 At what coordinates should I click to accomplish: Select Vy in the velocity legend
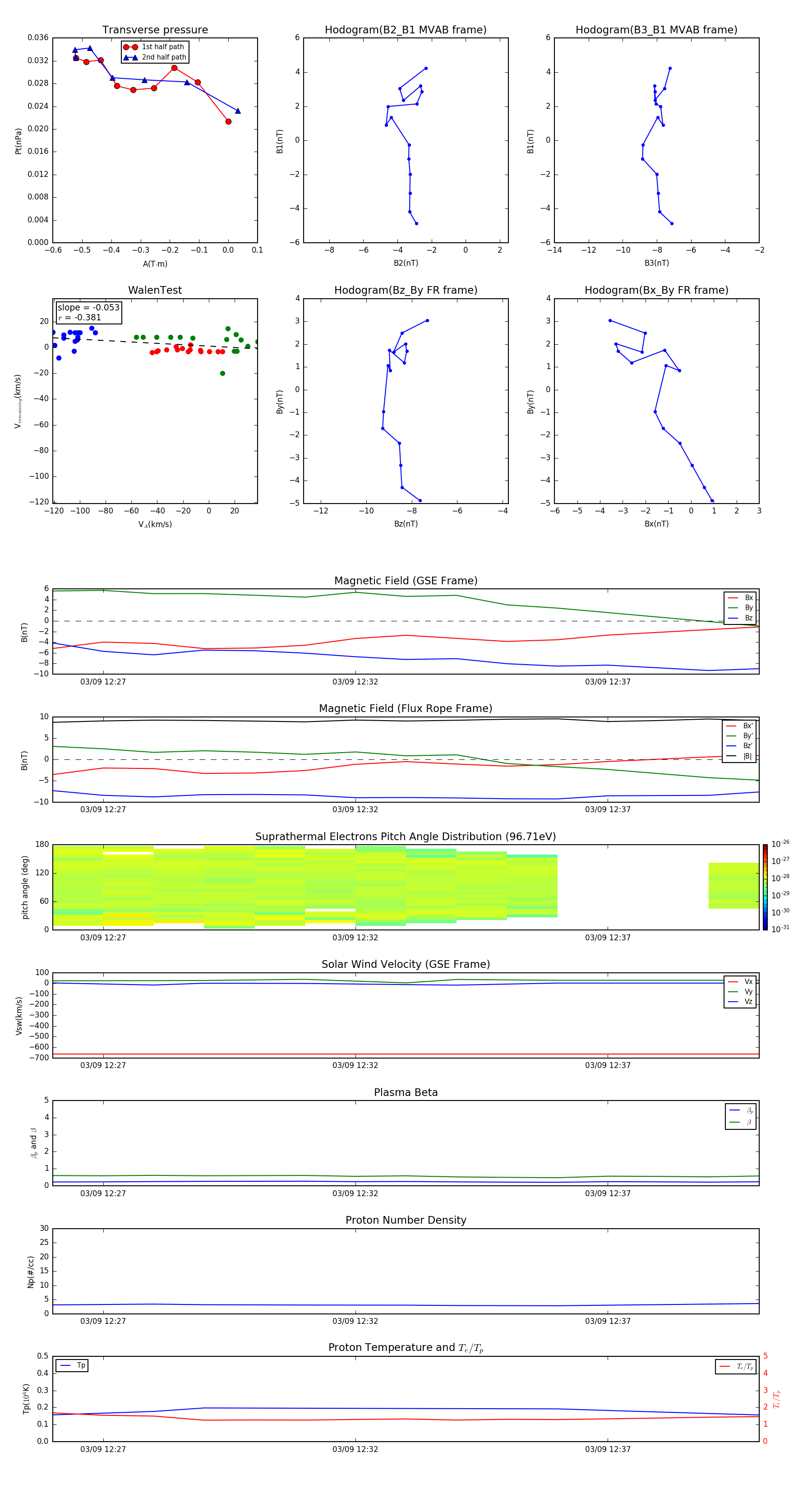coord(740,992)
